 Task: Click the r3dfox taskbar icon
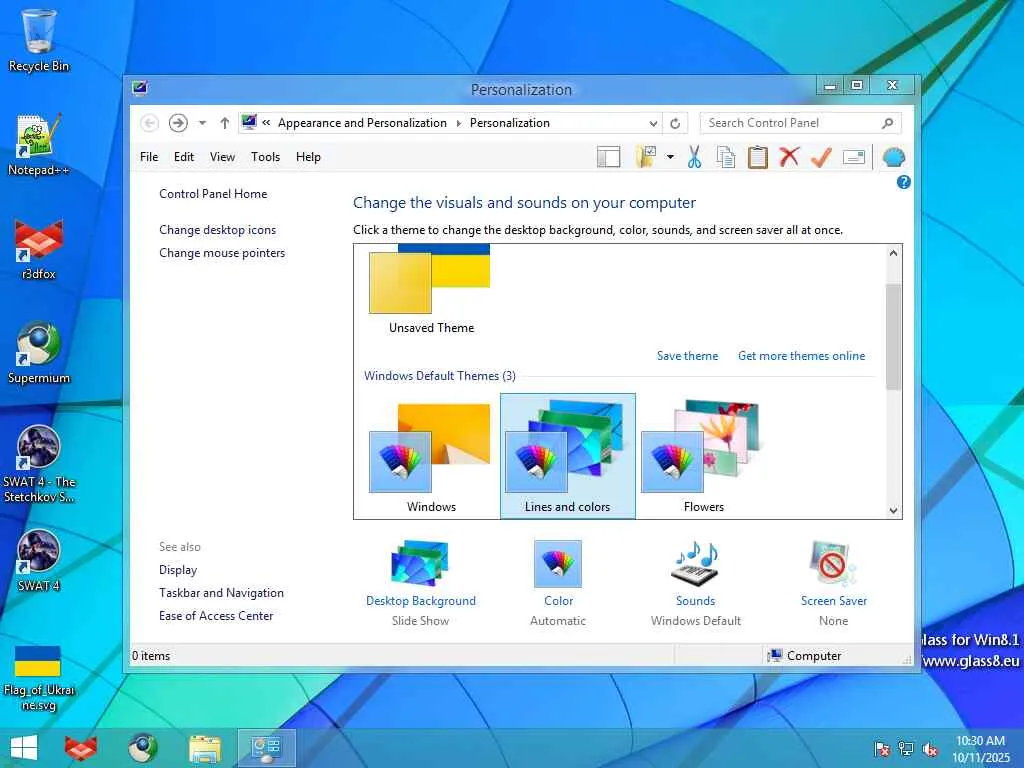pos(81,748)
